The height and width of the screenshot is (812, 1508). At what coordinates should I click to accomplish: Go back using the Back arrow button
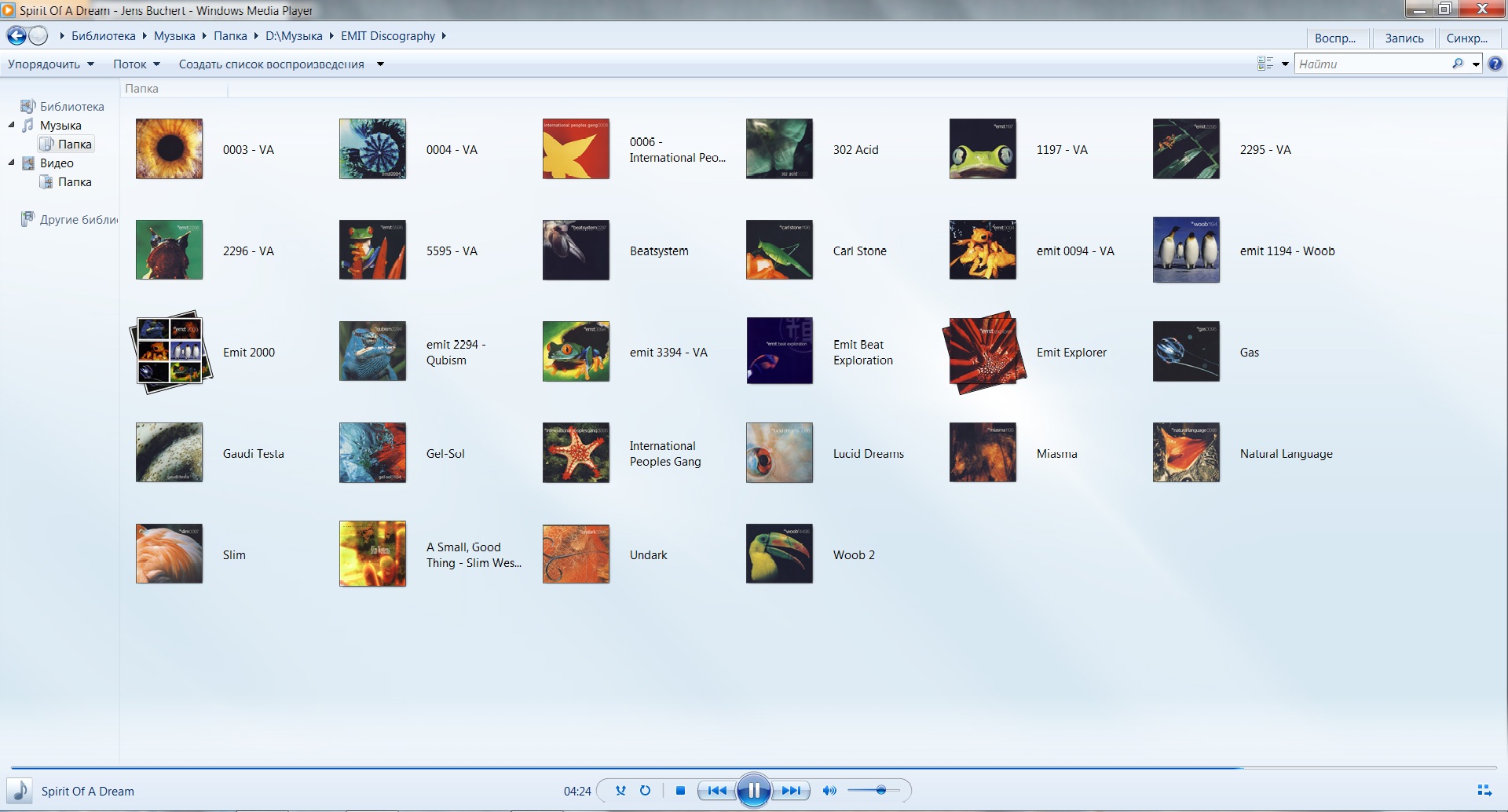16,36
